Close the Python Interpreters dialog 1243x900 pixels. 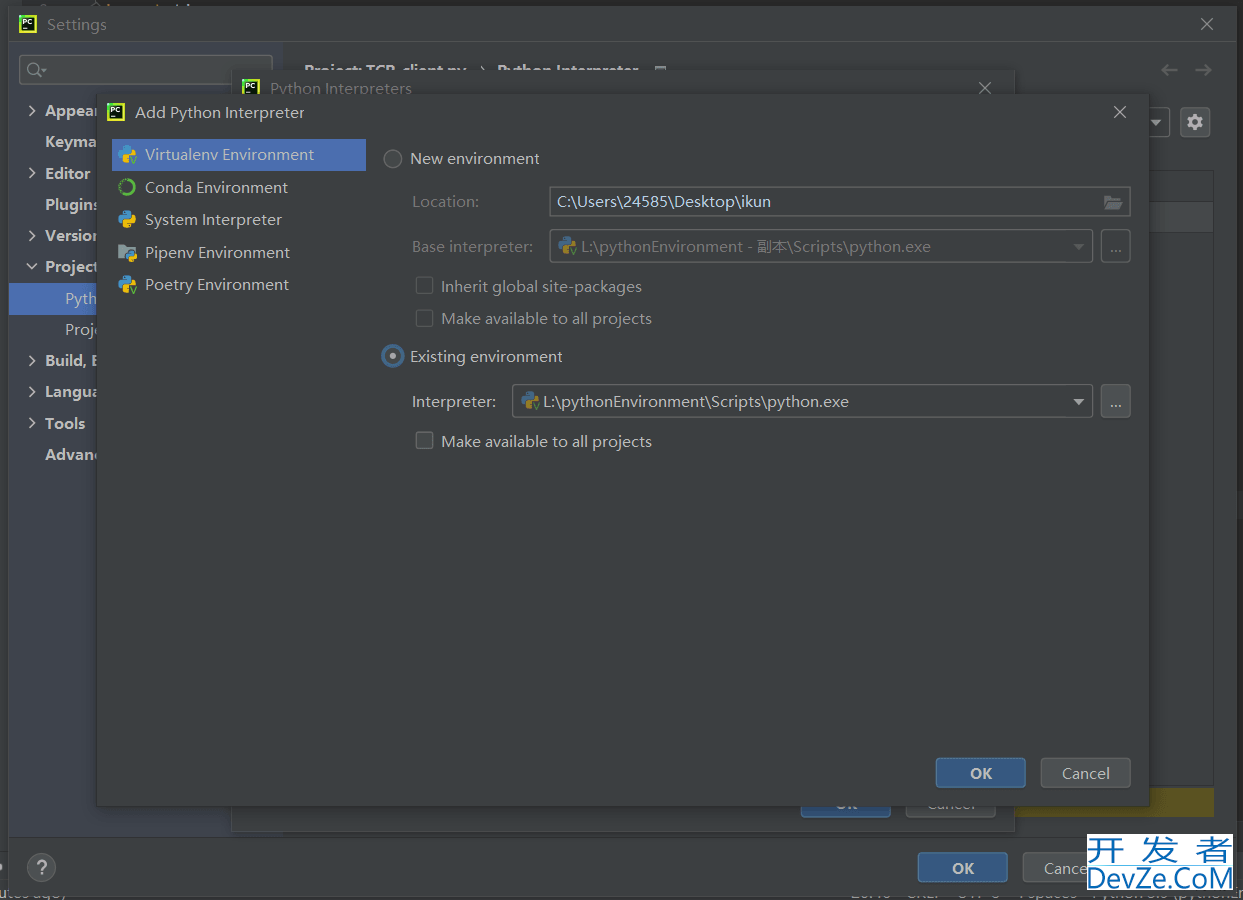[x=985, y=88]
